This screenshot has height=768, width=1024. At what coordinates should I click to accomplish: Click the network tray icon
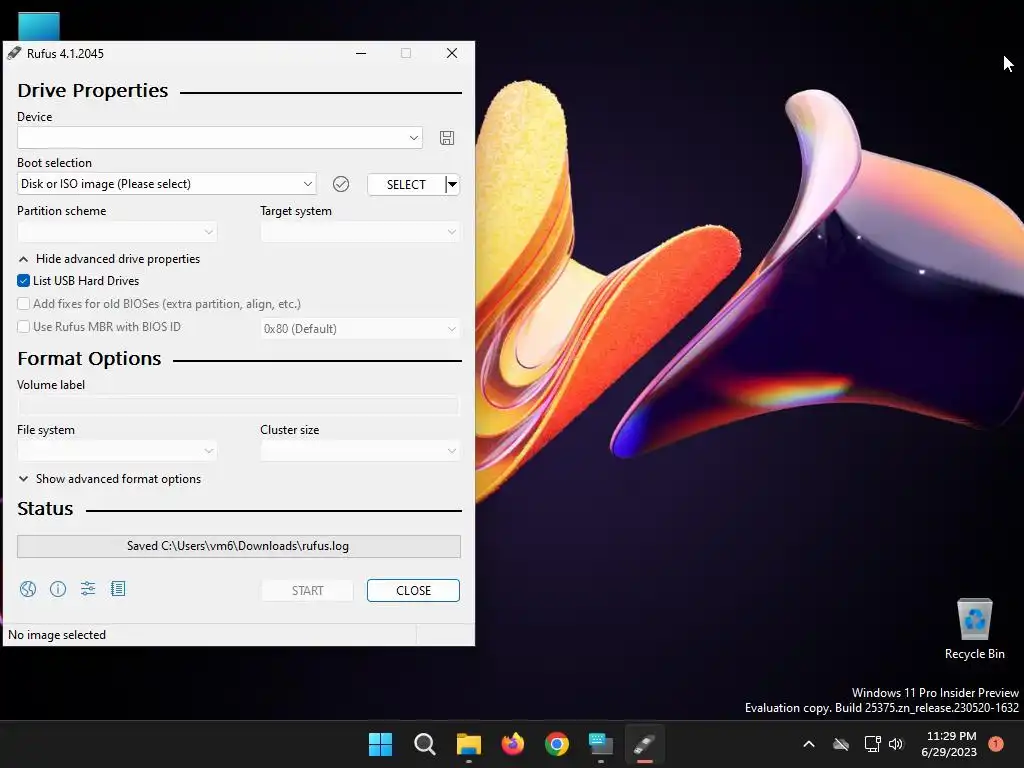click(872, 744)
